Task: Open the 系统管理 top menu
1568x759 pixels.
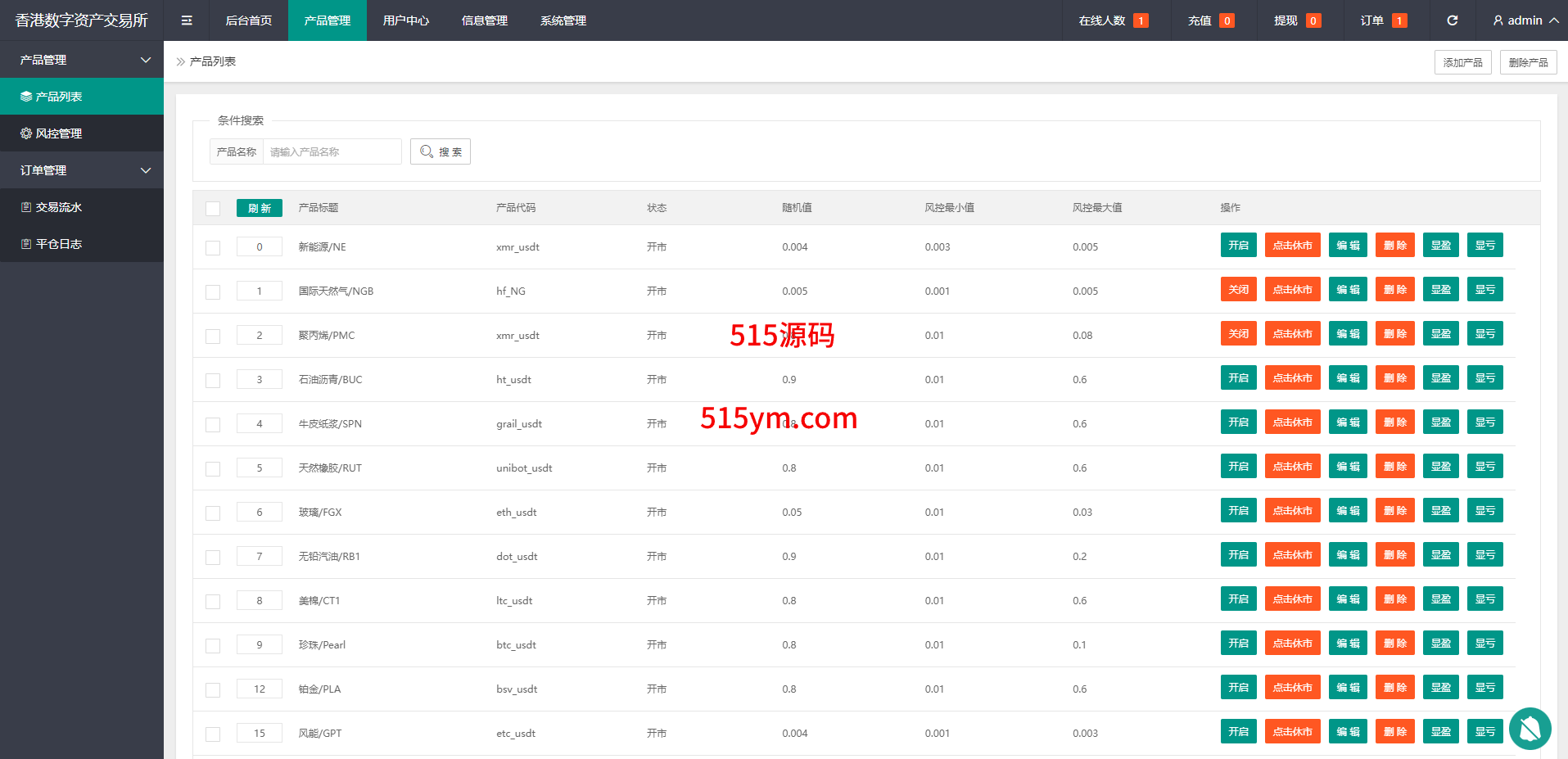Action: pyautogui.click(x=563, y=20)
